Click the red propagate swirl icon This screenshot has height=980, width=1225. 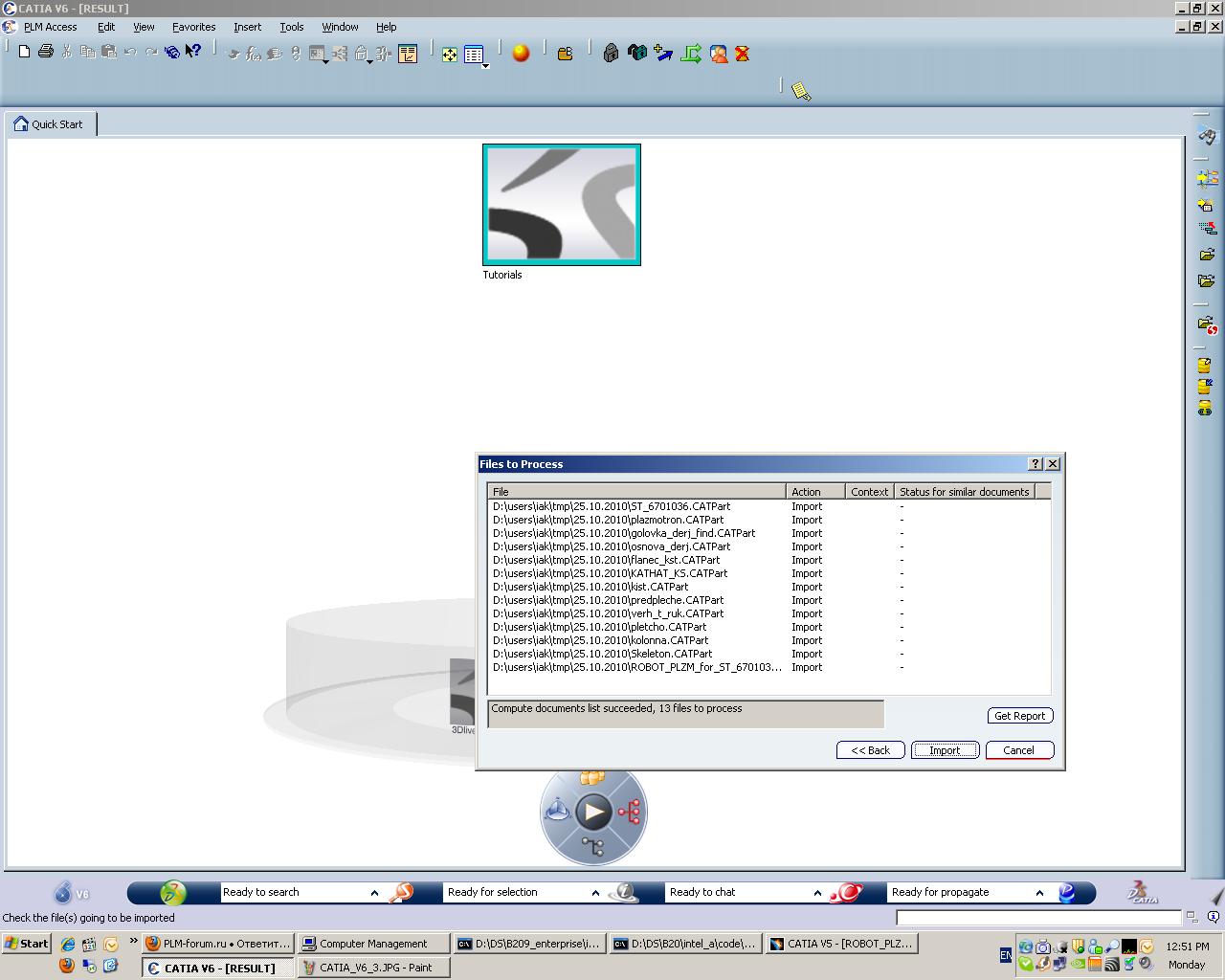tap(846, 893)
